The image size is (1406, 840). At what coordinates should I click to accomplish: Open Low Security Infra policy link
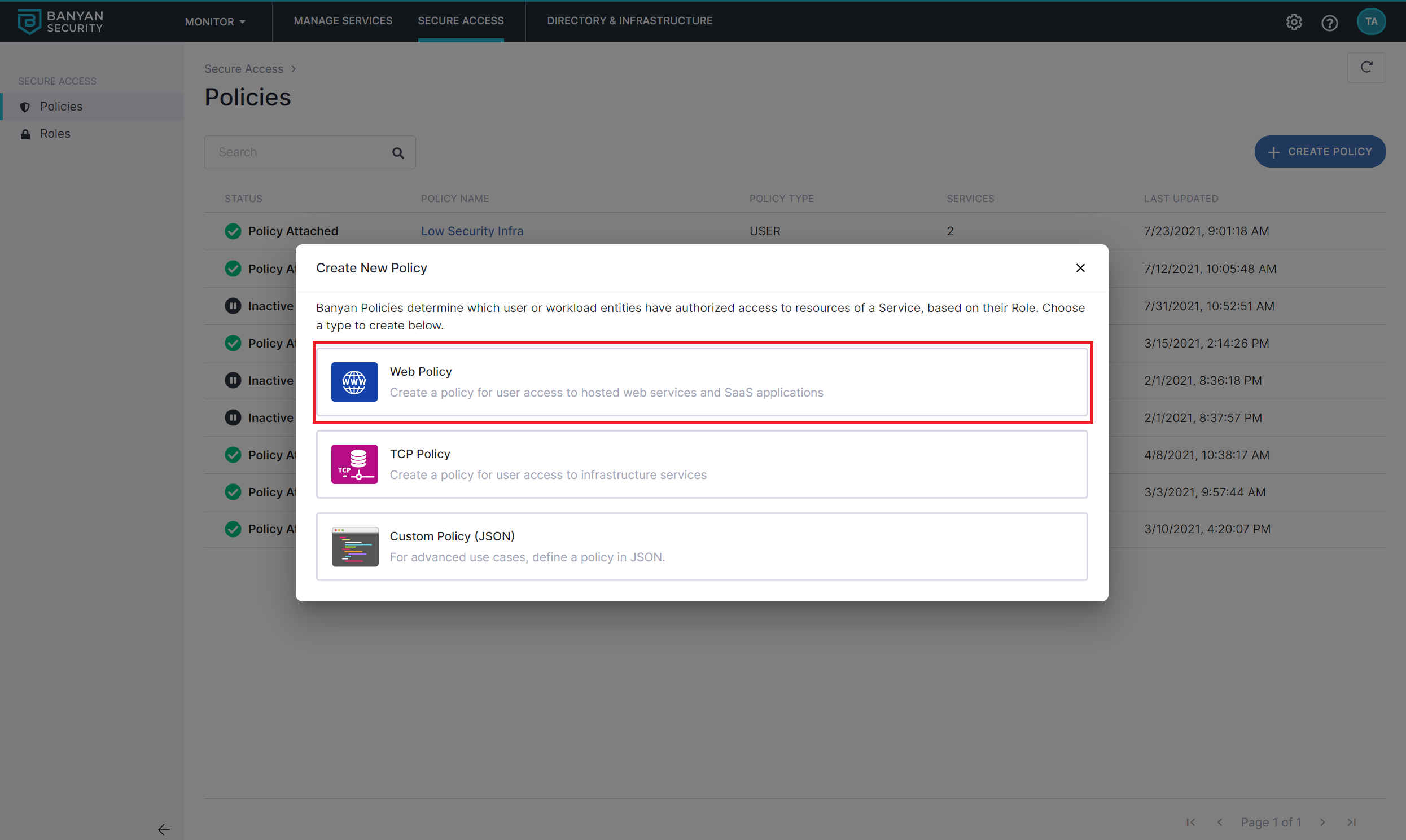point(472,231)
